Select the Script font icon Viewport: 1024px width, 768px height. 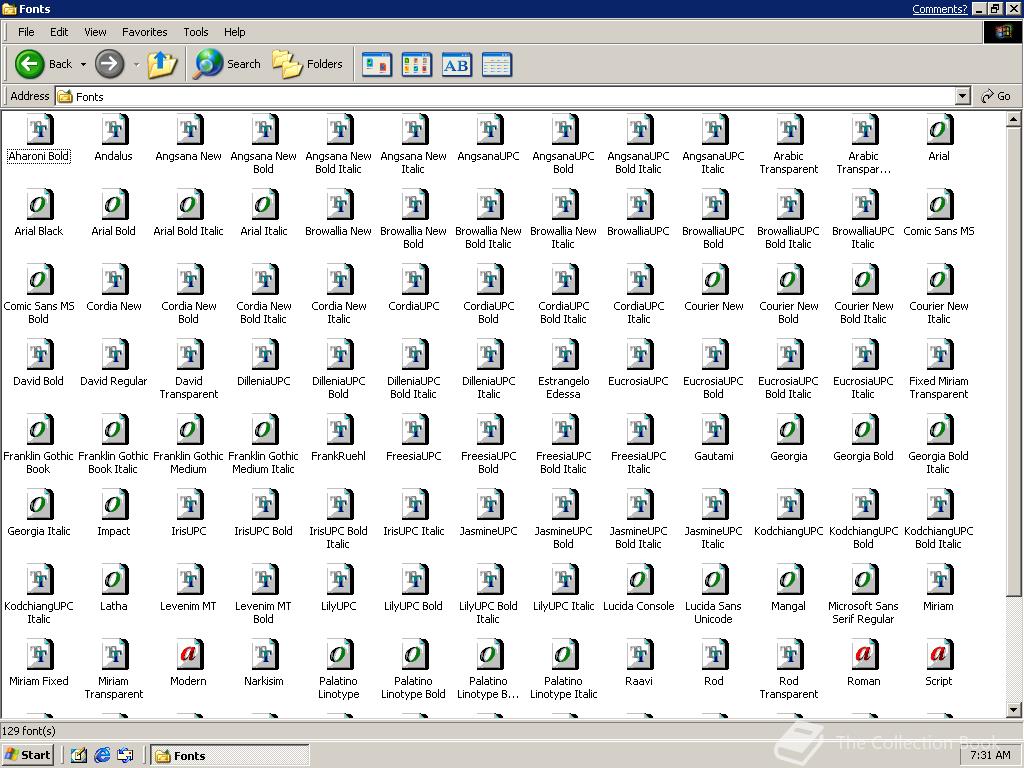pos(939,655)
